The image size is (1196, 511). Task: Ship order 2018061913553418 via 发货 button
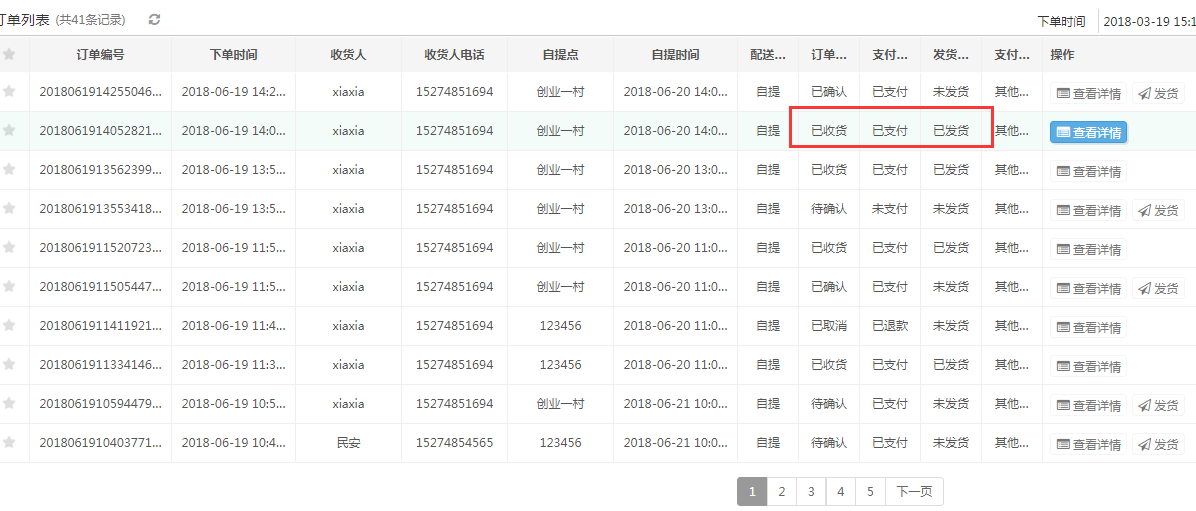1158,210
